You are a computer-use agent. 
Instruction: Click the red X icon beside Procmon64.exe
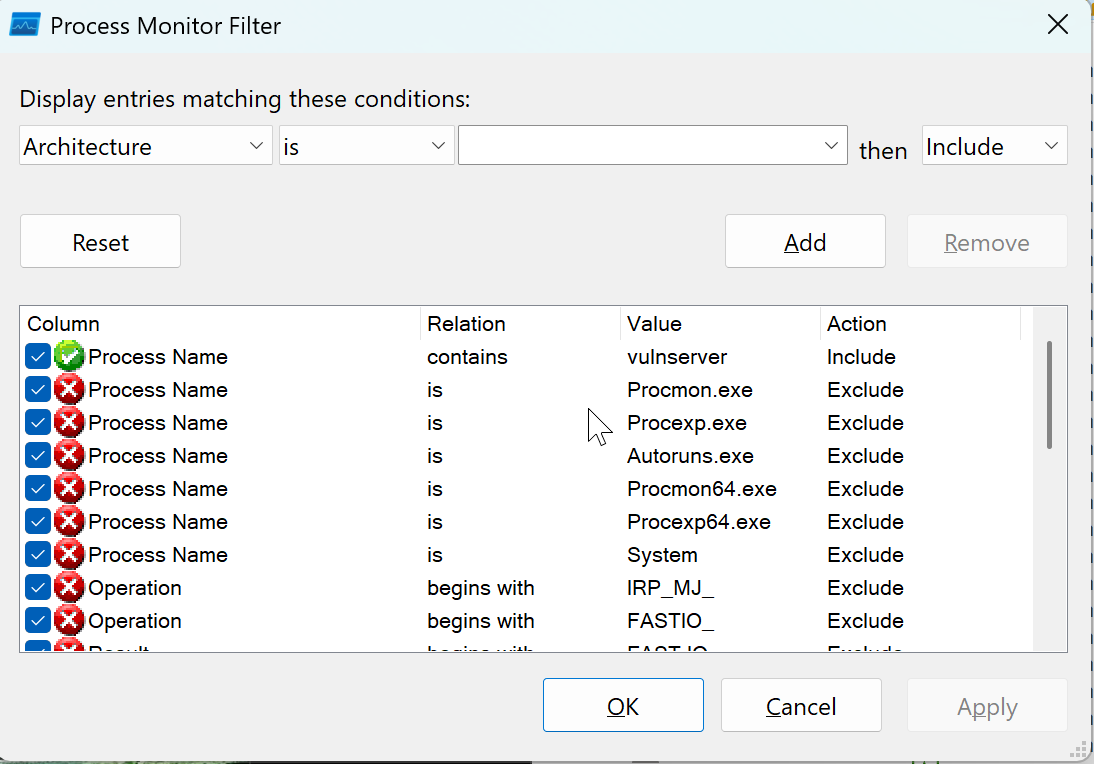coord(68,488)
